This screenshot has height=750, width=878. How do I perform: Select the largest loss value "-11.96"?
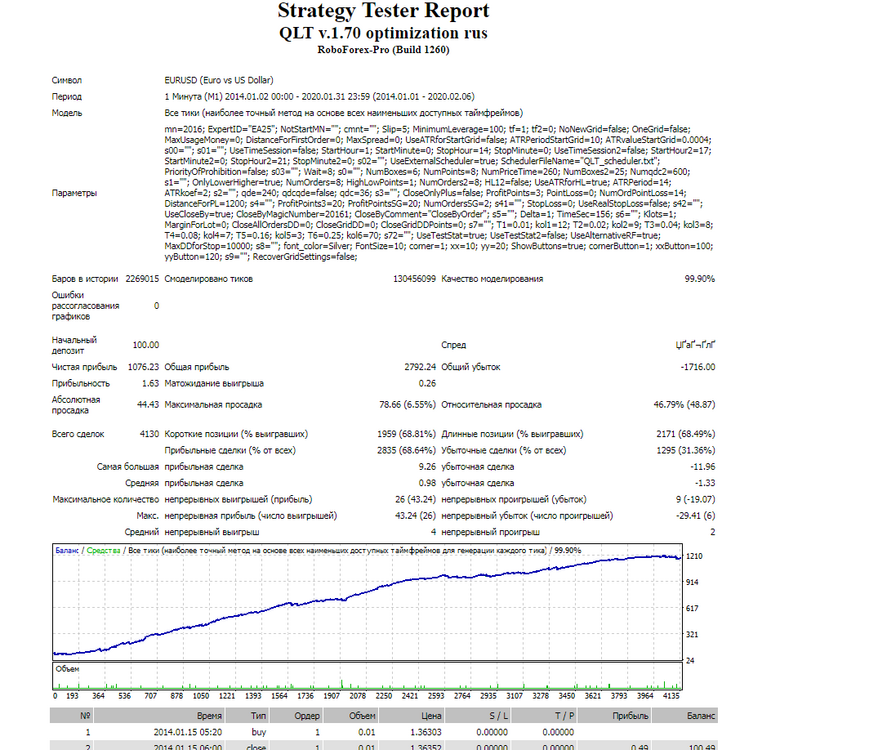point(703,467)
